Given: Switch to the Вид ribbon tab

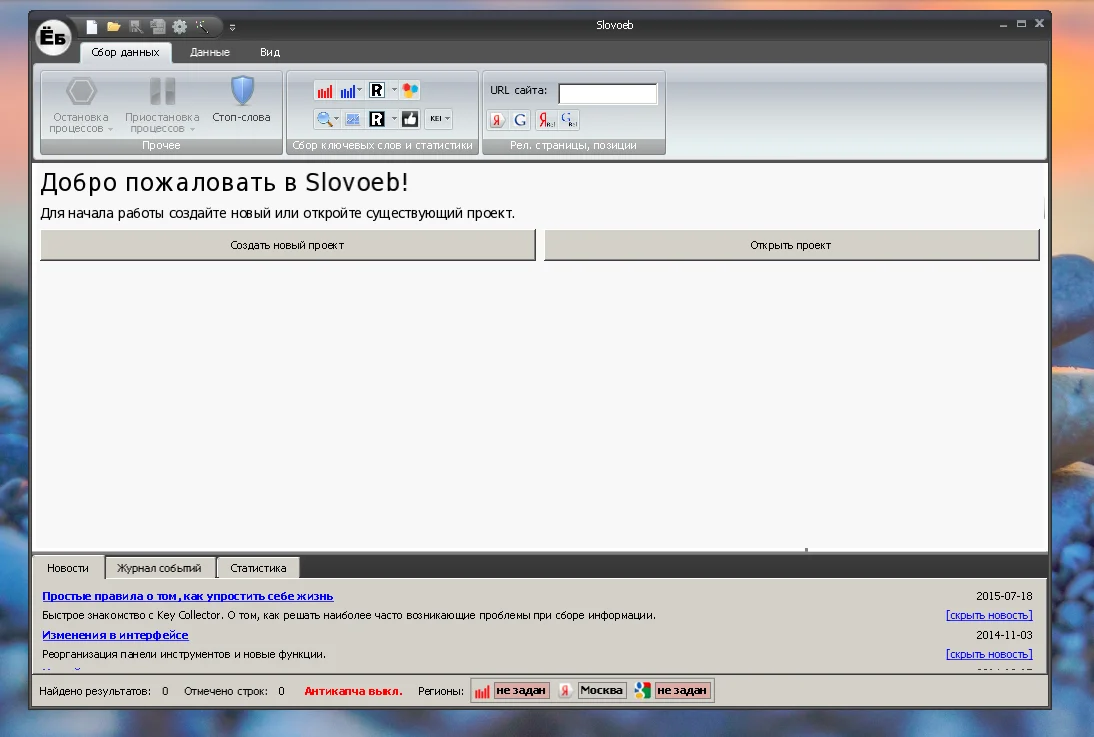Looking at the screenshot, I should 270,52.
